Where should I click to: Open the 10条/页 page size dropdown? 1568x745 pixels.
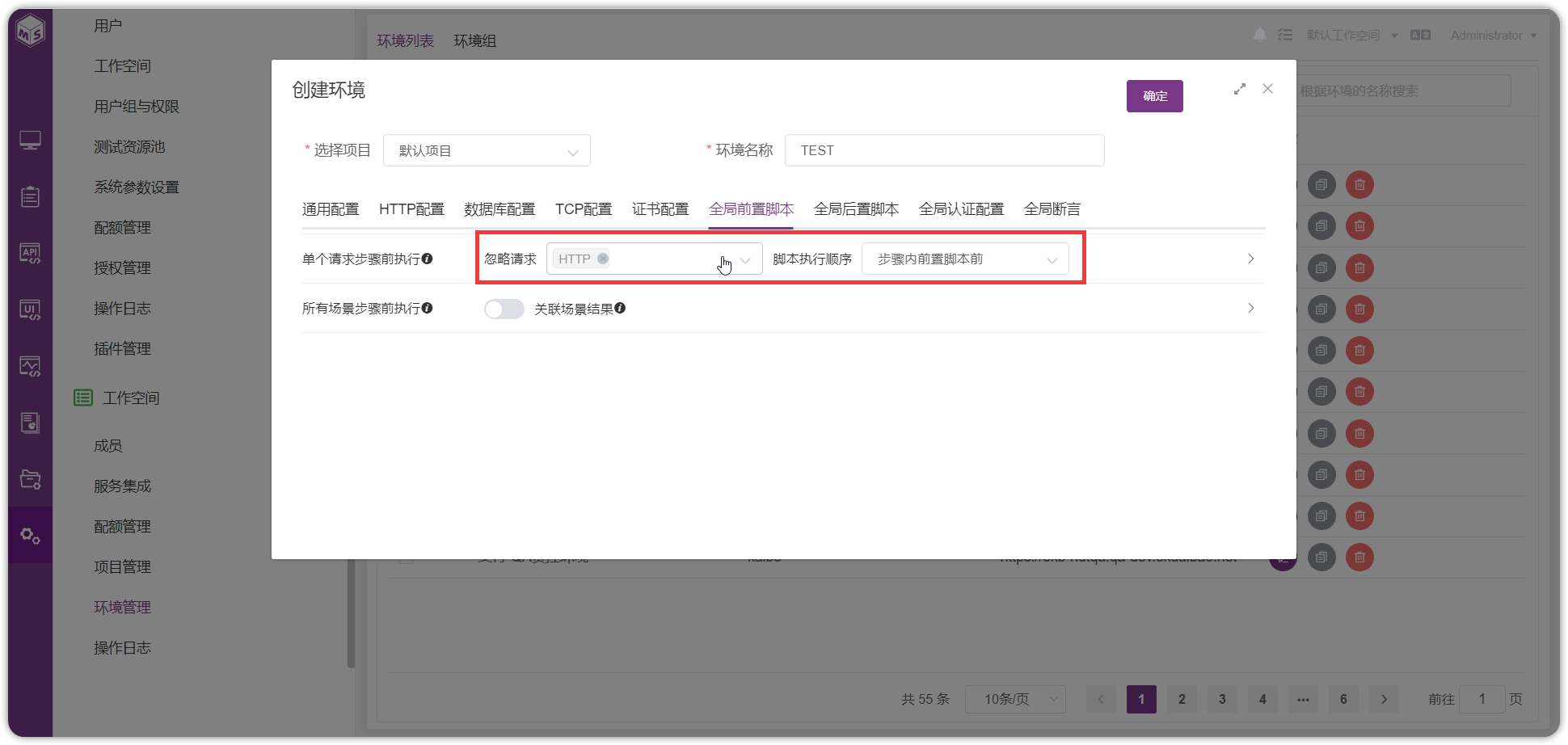1015,699
